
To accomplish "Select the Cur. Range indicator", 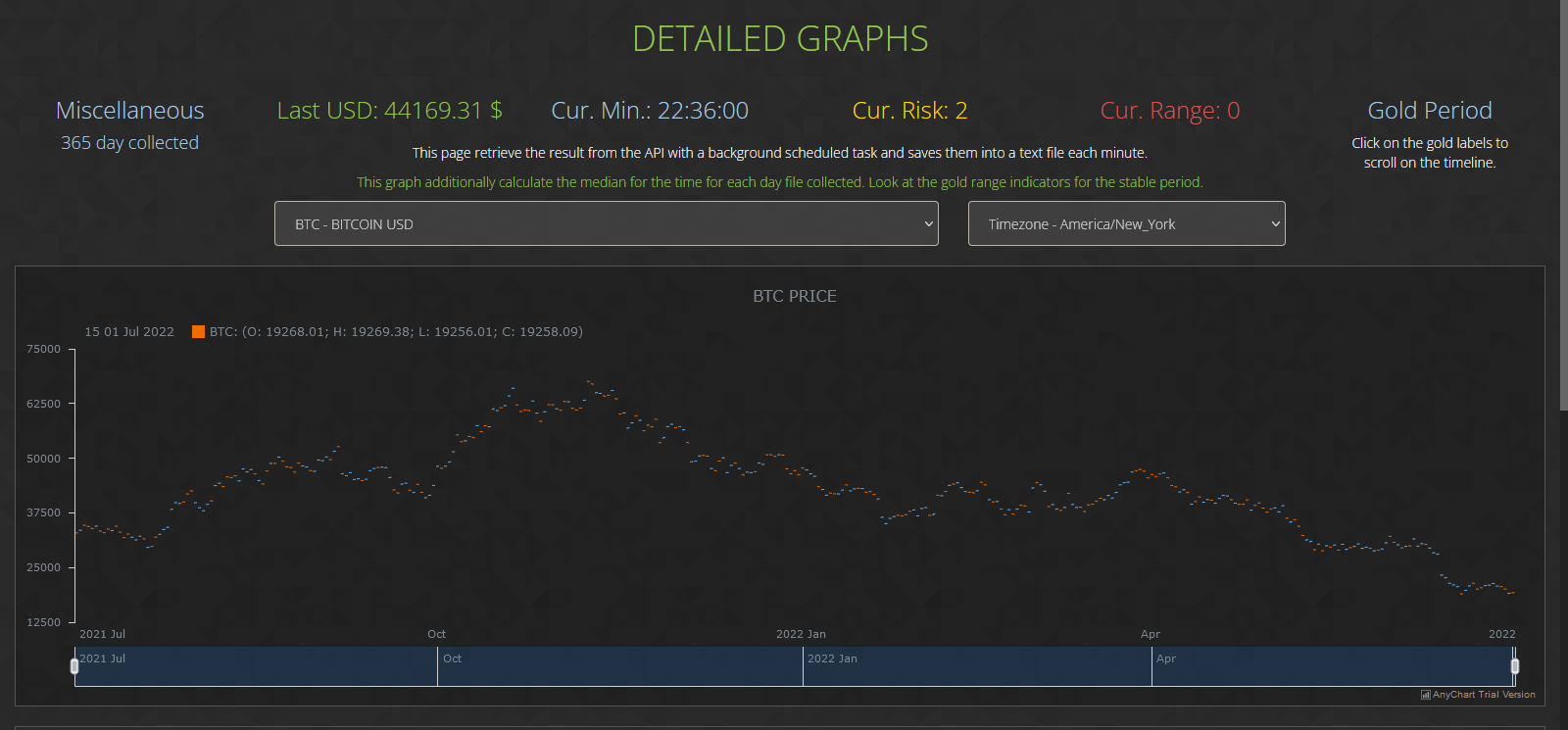I will [1169, 111].
